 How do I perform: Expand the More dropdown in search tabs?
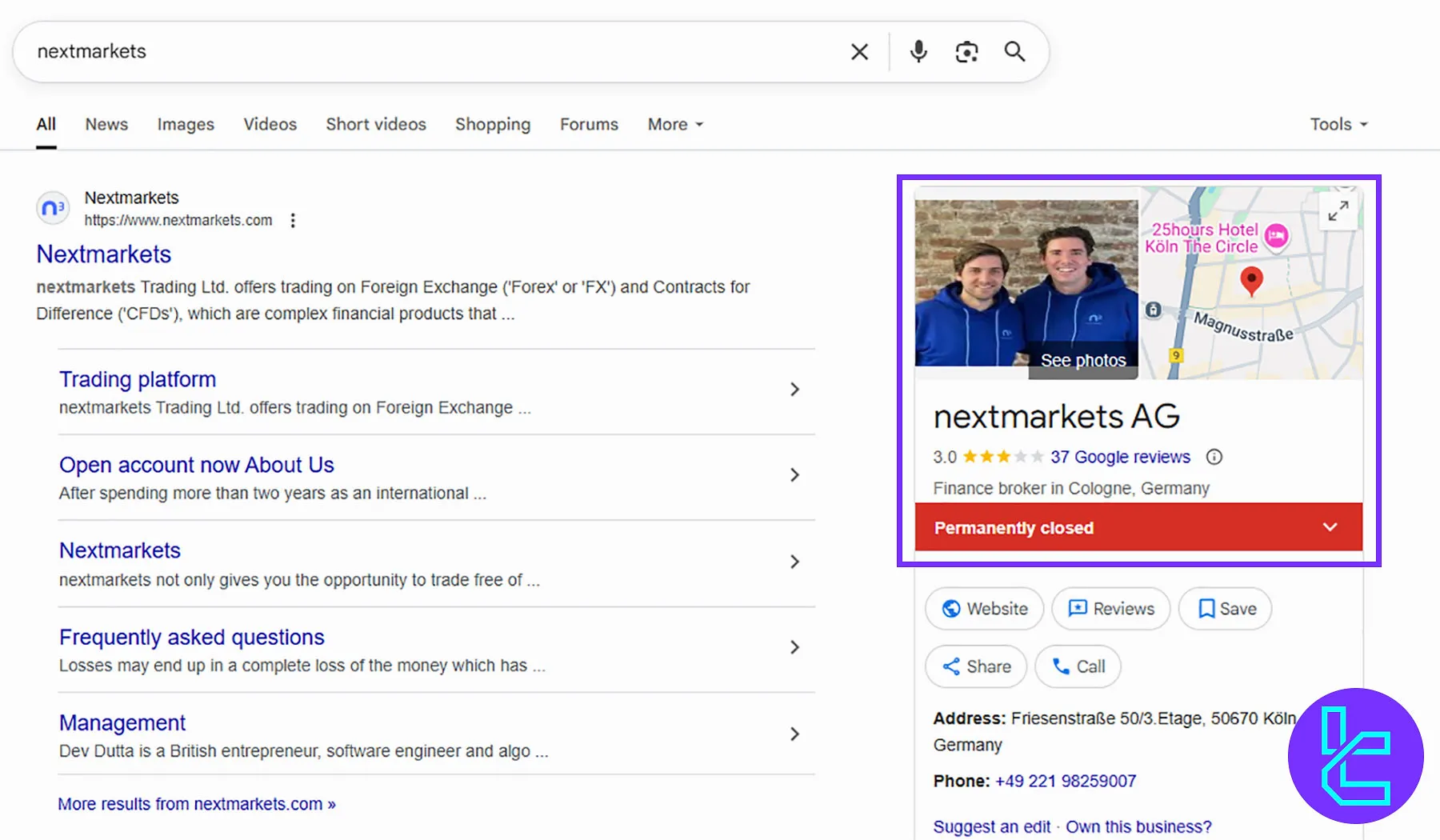(x=675, y=125)
